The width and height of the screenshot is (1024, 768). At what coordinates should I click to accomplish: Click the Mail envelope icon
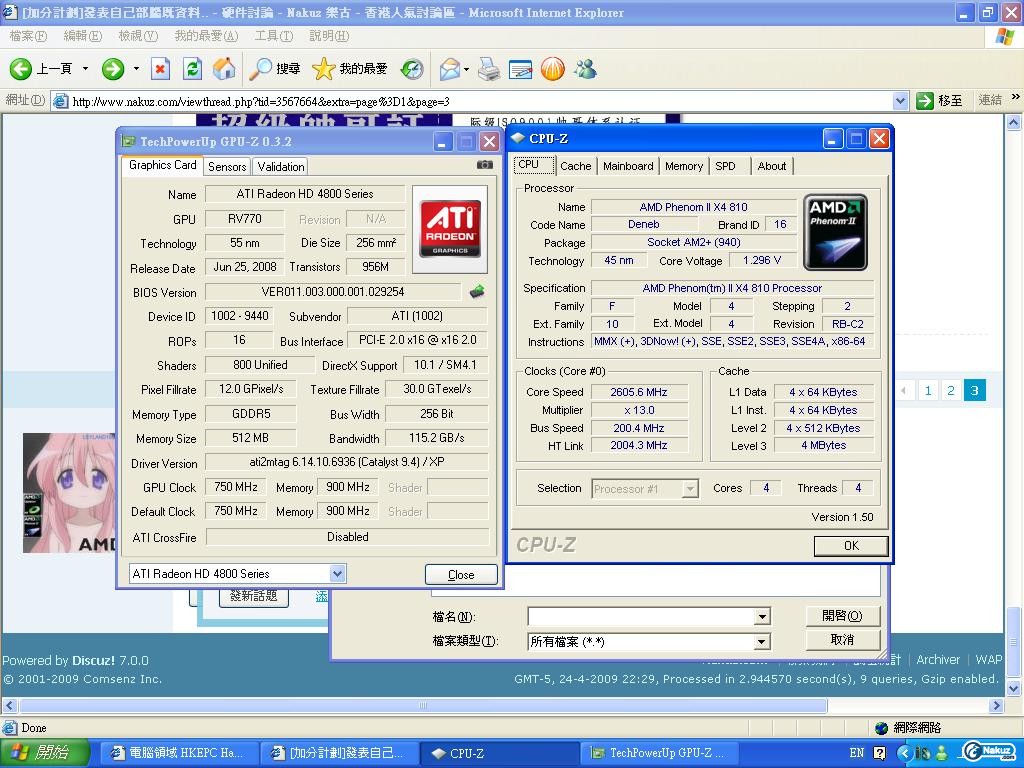click(449, 69)
